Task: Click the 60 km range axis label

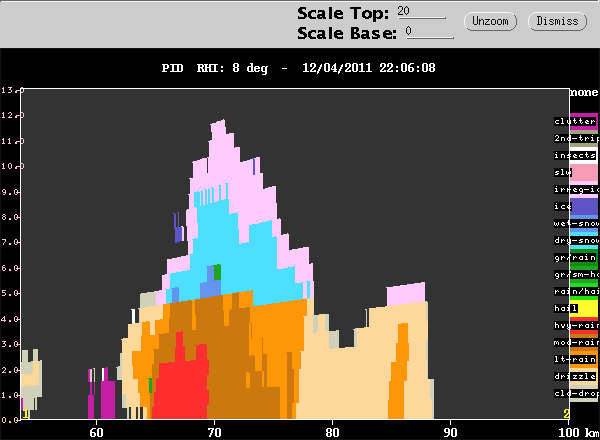Action: (96, 432)
